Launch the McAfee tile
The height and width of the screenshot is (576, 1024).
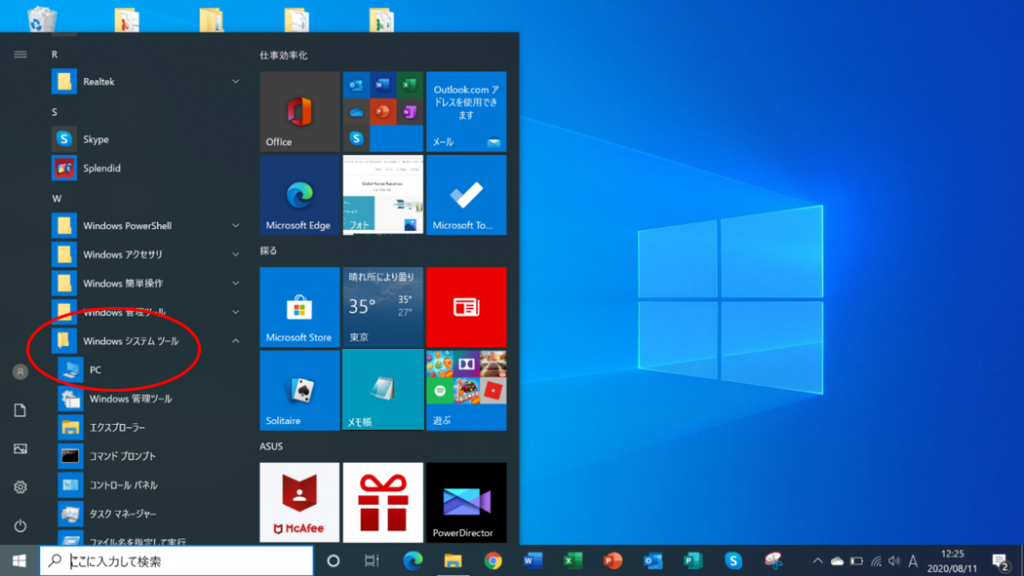point(299,502)
